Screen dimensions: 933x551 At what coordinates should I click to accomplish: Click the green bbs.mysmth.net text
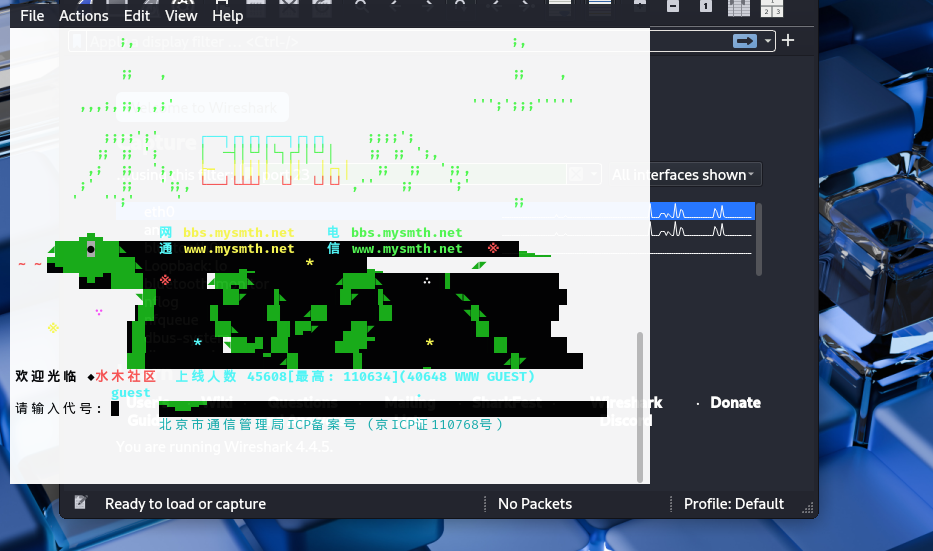(406, 233)
